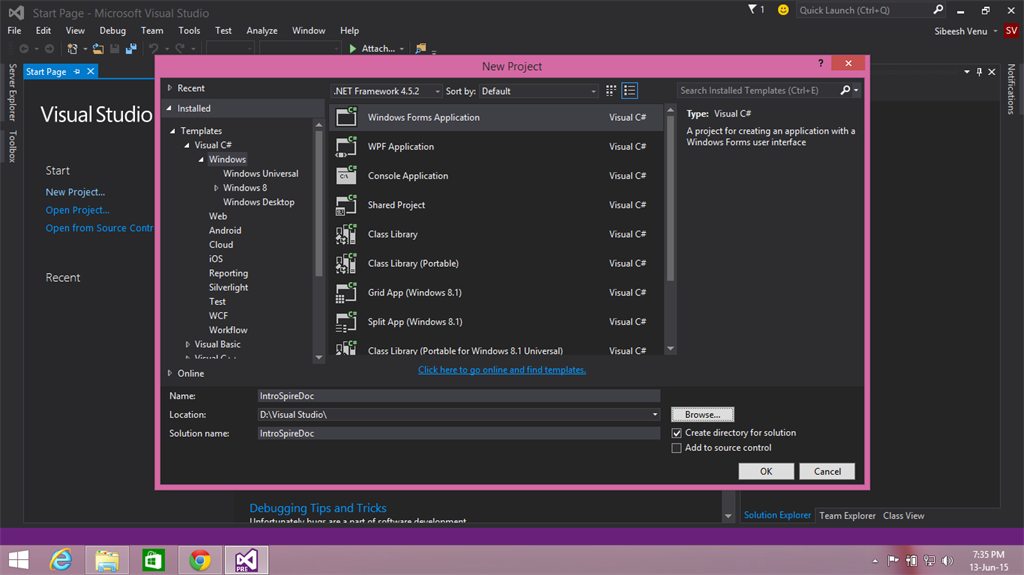The width and height of the screenshot is (1024, 575).
Task: Expand the Recent section
Action: pyautogui.click(x=170, y=88)
